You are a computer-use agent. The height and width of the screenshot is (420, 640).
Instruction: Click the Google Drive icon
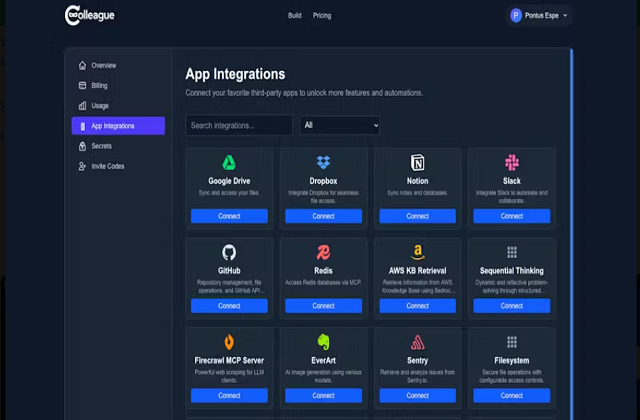point(229,162)
